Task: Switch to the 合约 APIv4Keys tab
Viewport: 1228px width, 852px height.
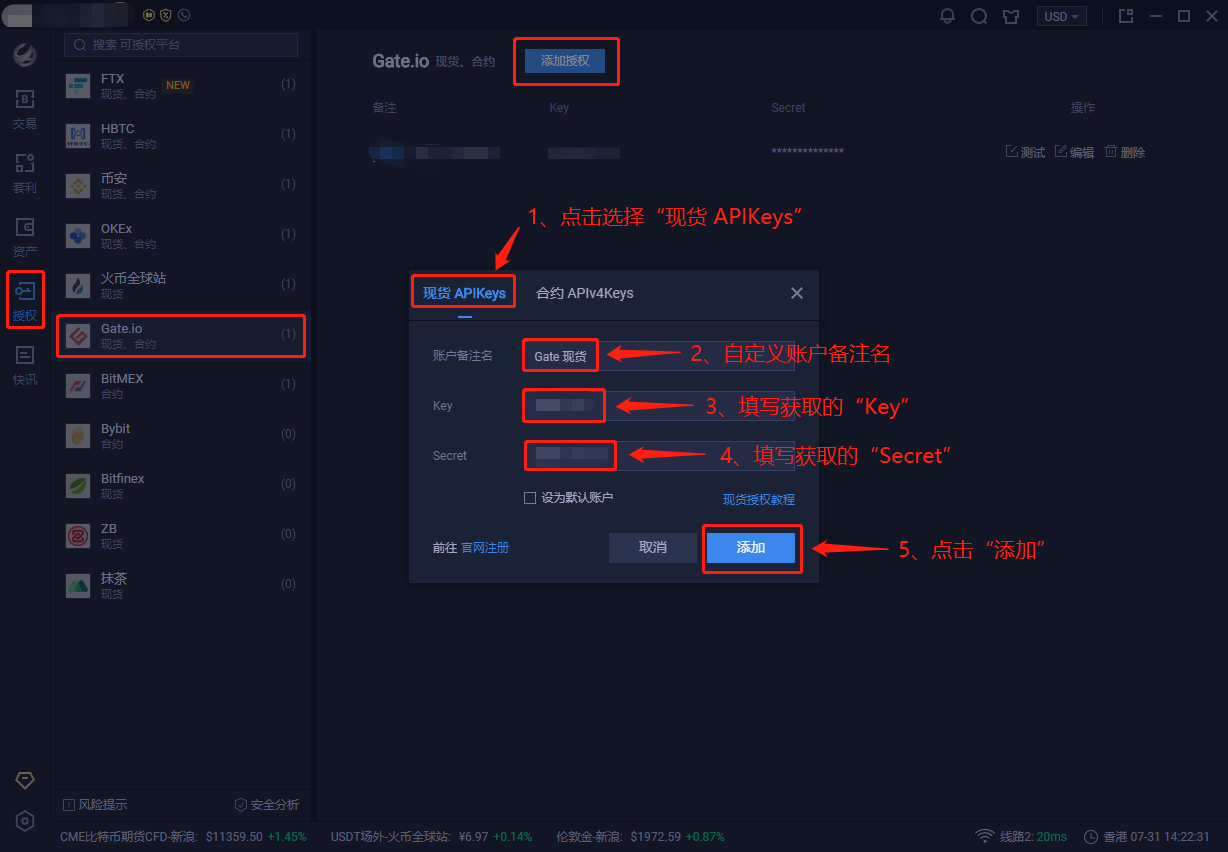Action: tap(585, 293)
